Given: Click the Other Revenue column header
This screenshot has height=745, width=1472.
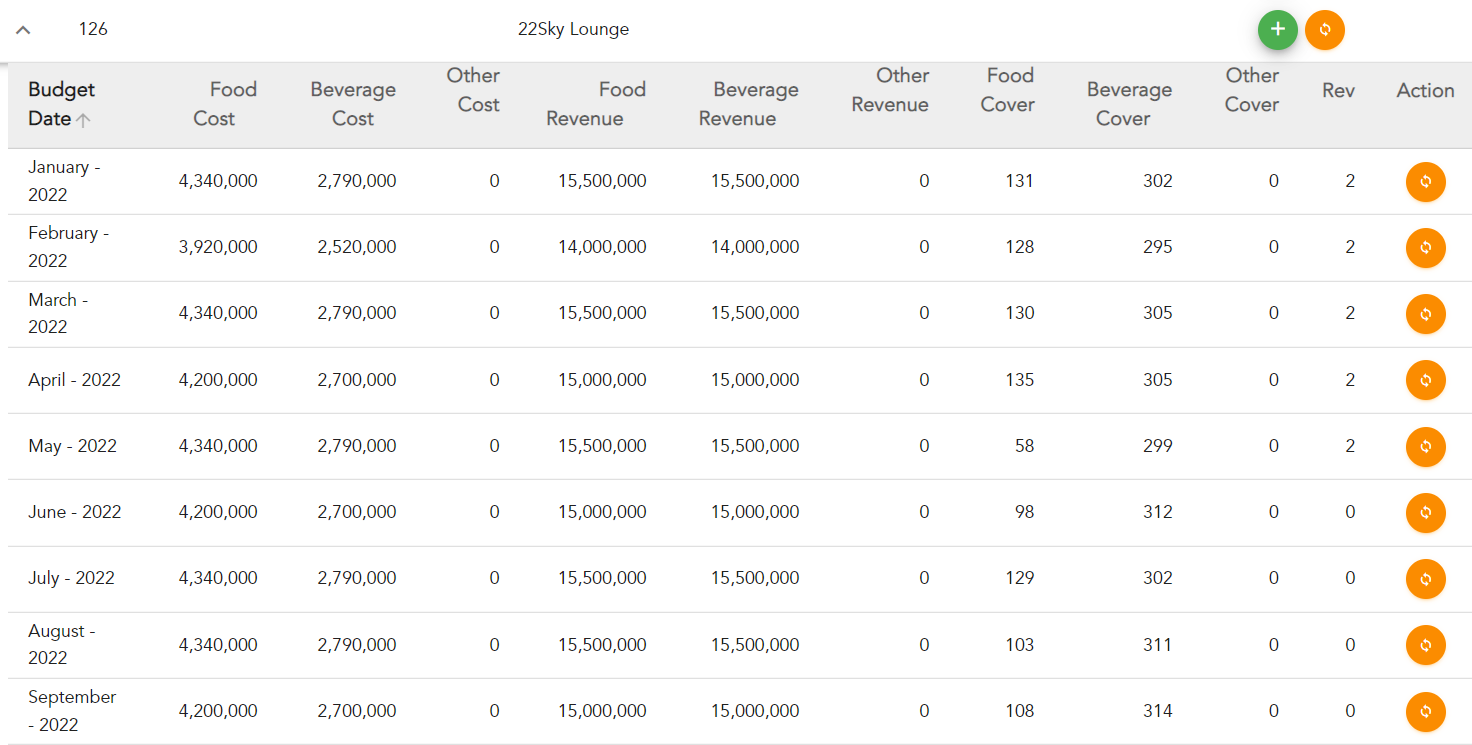Looking at the screenshot, I should (x=890, y=90).
